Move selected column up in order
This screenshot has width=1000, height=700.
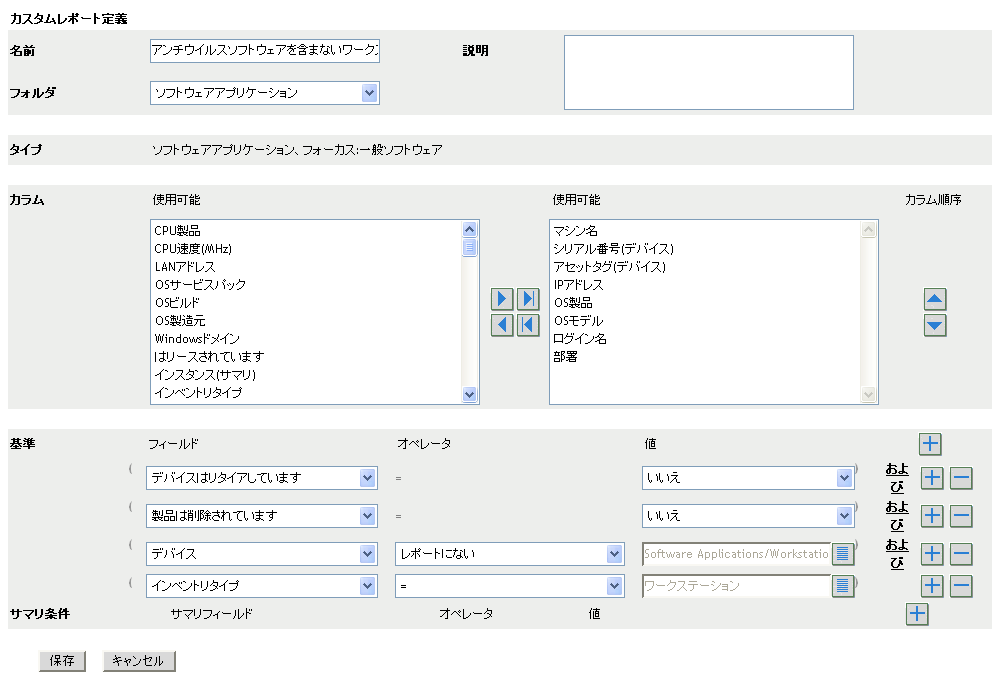coord(935,299)
